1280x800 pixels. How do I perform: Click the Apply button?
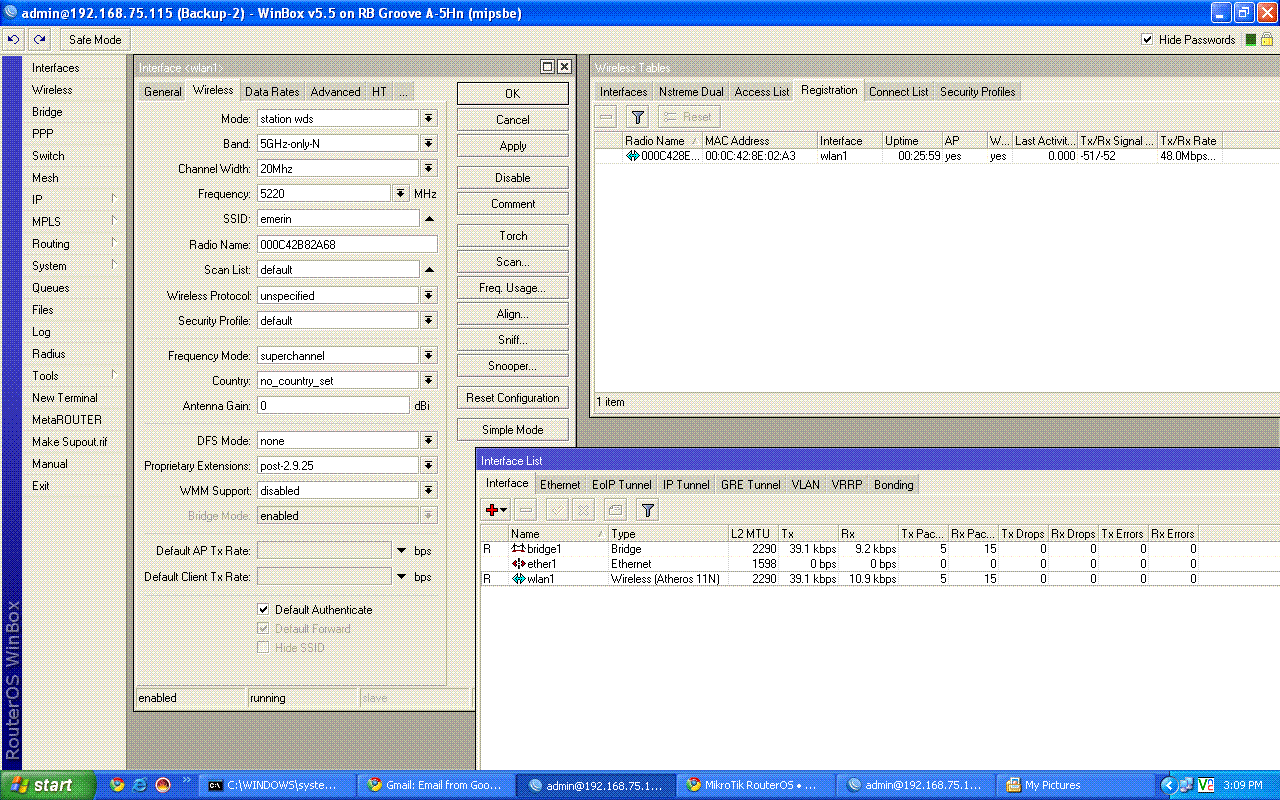pyautogui.click(x=513, y=145)
